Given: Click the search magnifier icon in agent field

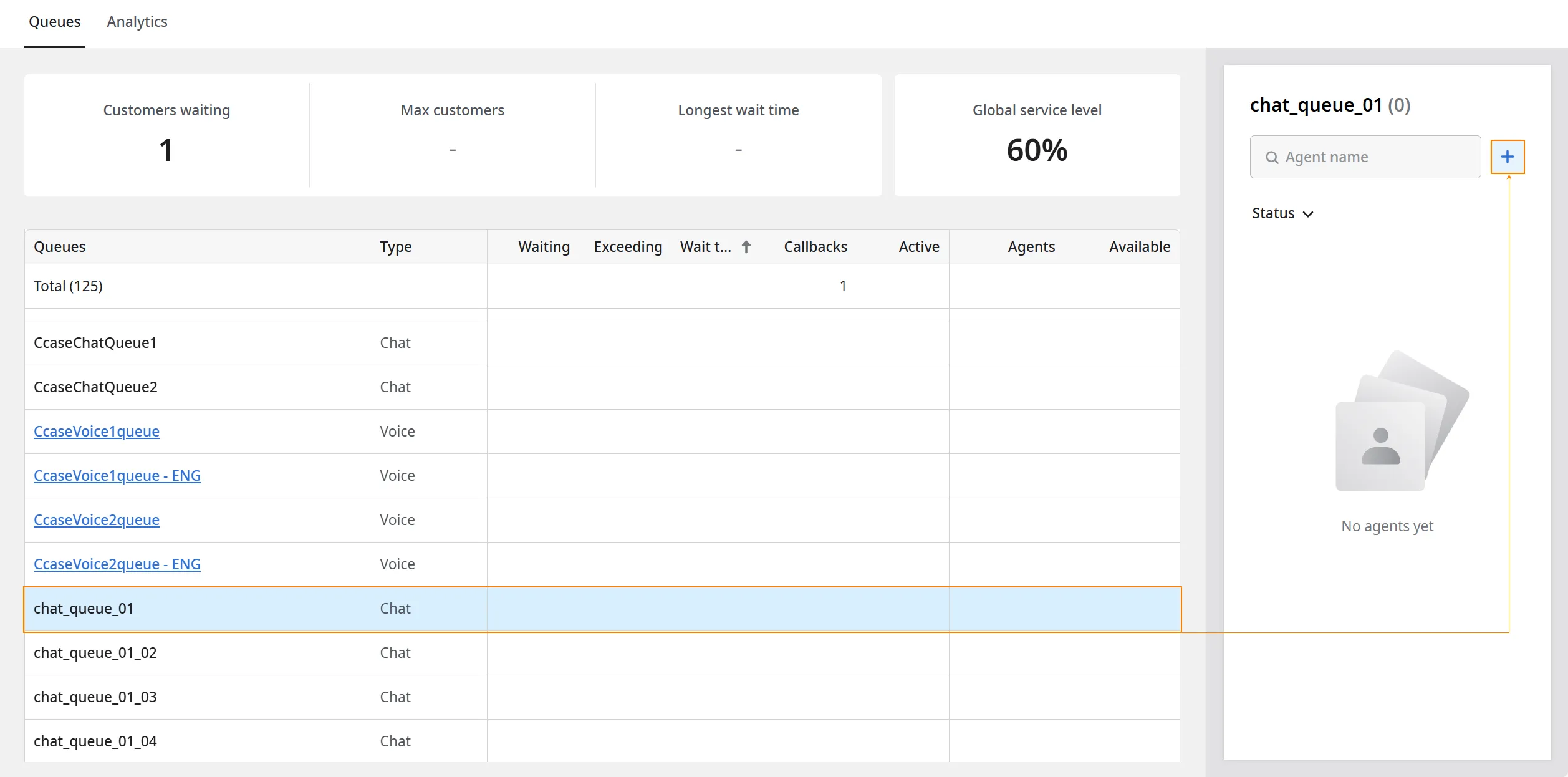Looking at the screenshot, I should click(1272, 157).
